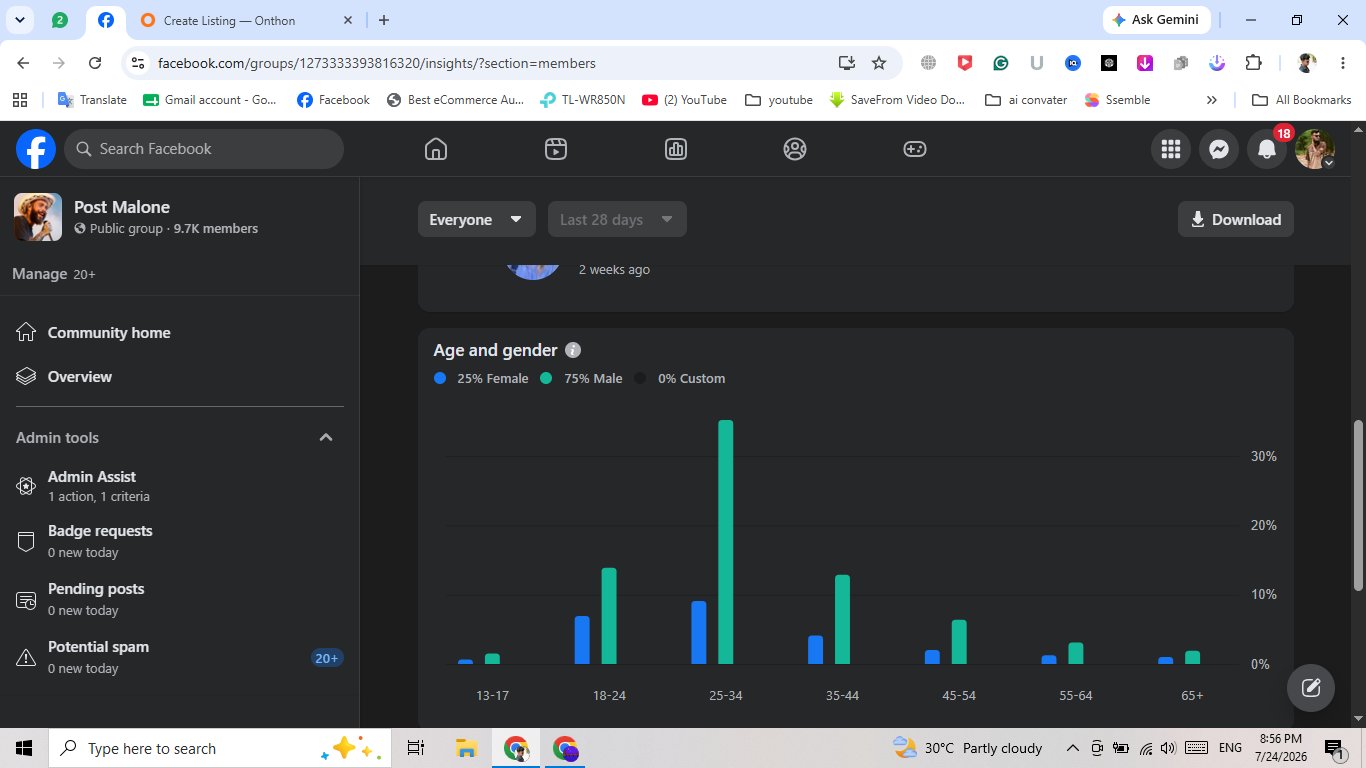Click the Download button

[1236, 220]
